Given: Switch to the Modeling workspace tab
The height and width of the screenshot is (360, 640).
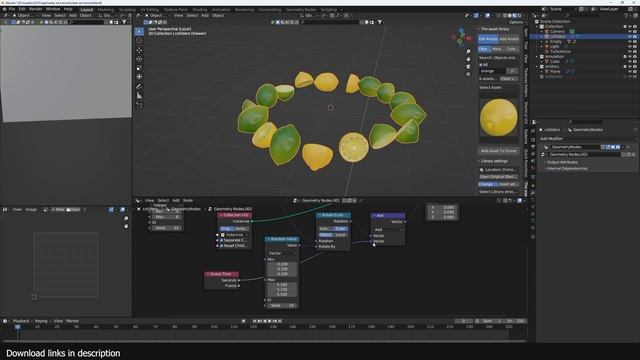Looking at the screenshot, I should [106, 9].
